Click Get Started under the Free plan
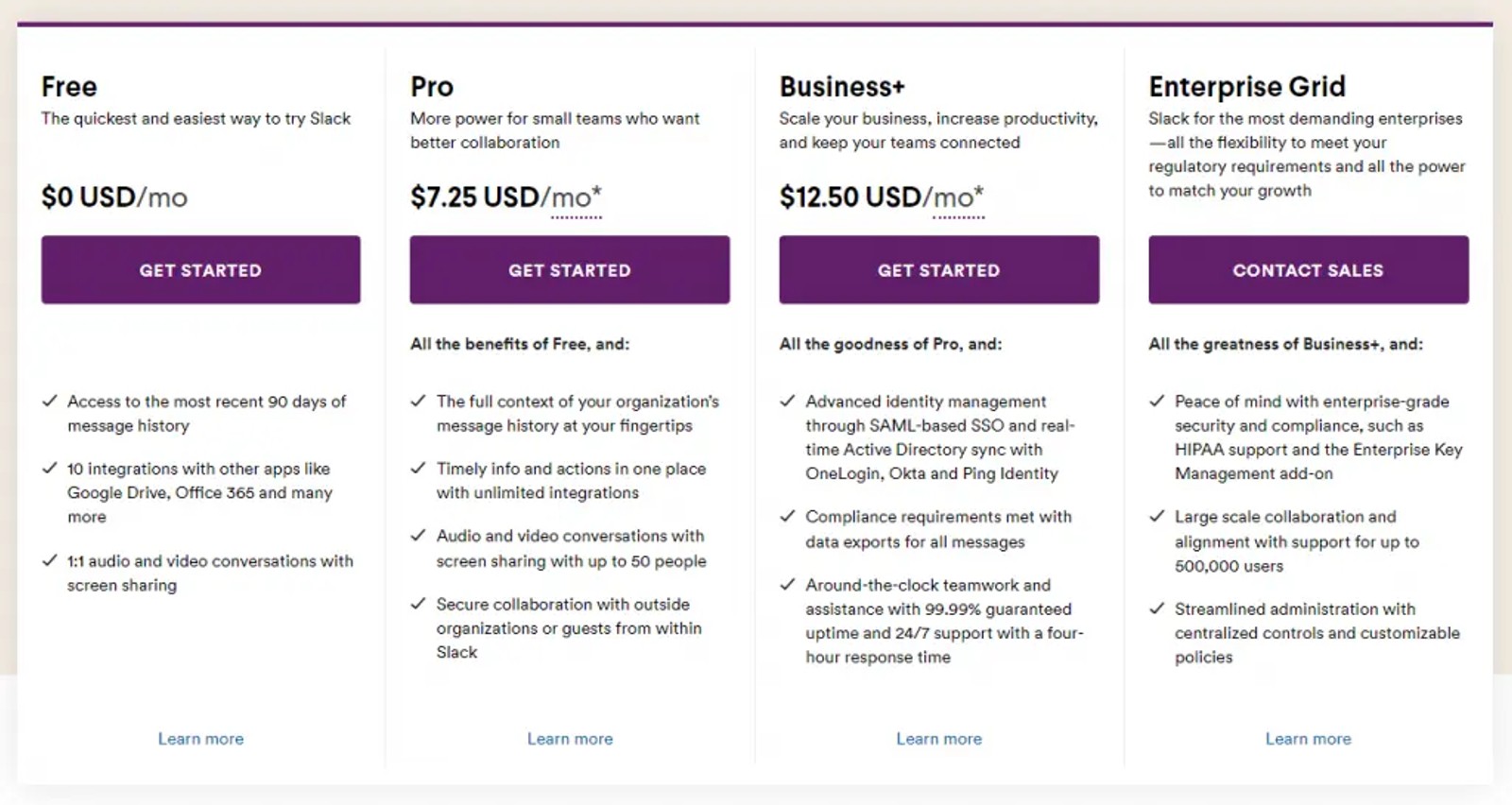Screen dimensions: 1512x805 pyautogui.click(x=200, y=270)
